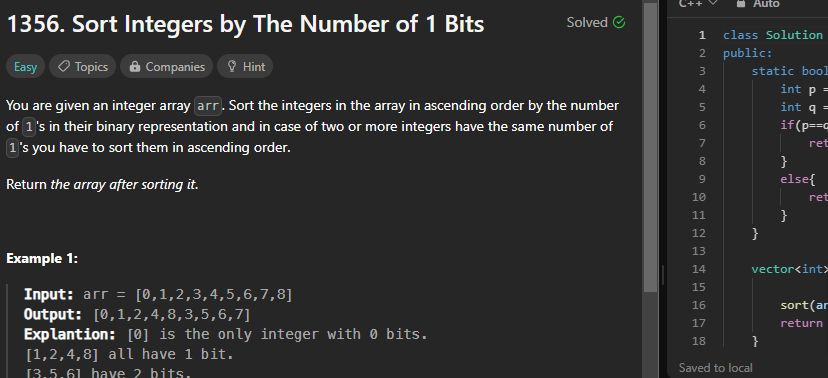This screenshot has width=828, height=378.
Task: Expand the Topics tag section
Action: pyautogui.click(x=82, y=67)
